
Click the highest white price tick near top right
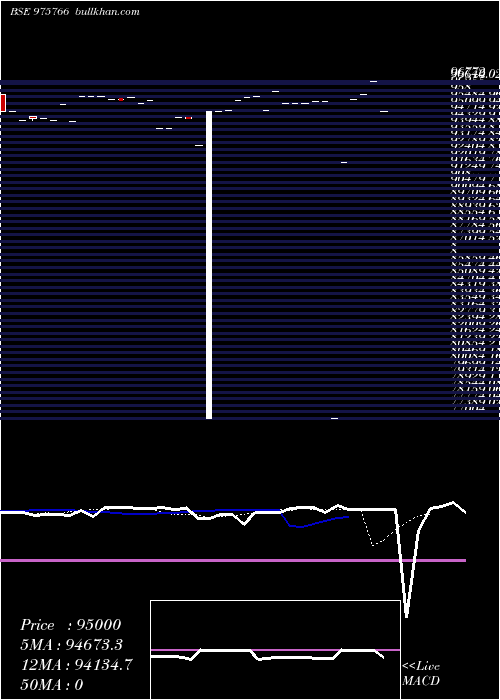tap(374, 81)
